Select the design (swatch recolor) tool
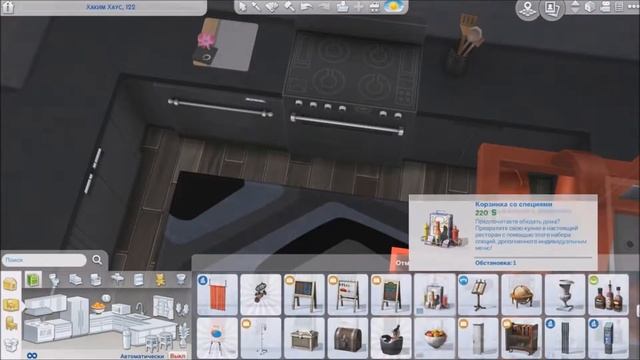640x360 pixels. tap(272, 7)
